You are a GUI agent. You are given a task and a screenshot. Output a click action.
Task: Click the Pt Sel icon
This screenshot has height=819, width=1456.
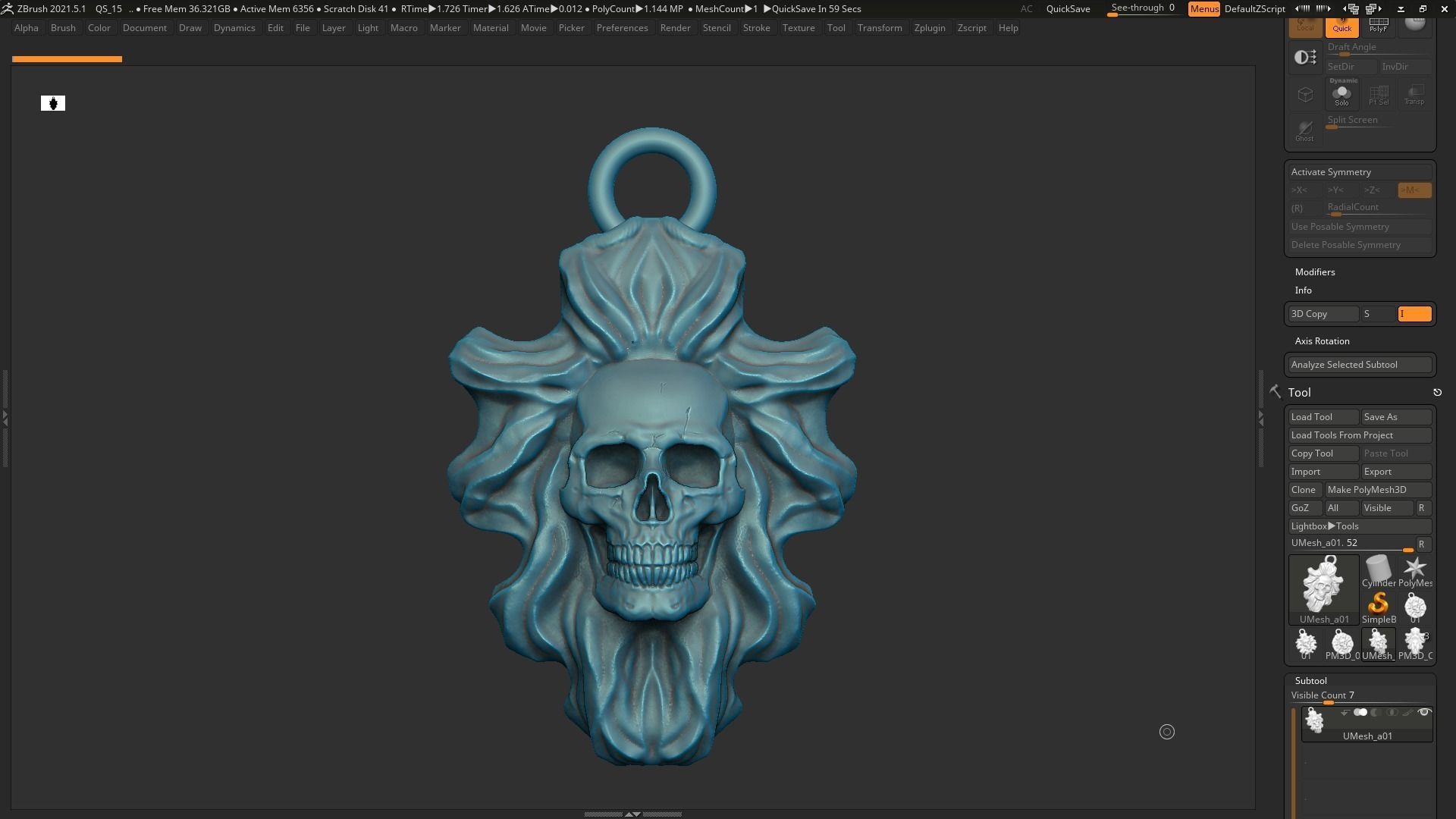coord(1378,95)
